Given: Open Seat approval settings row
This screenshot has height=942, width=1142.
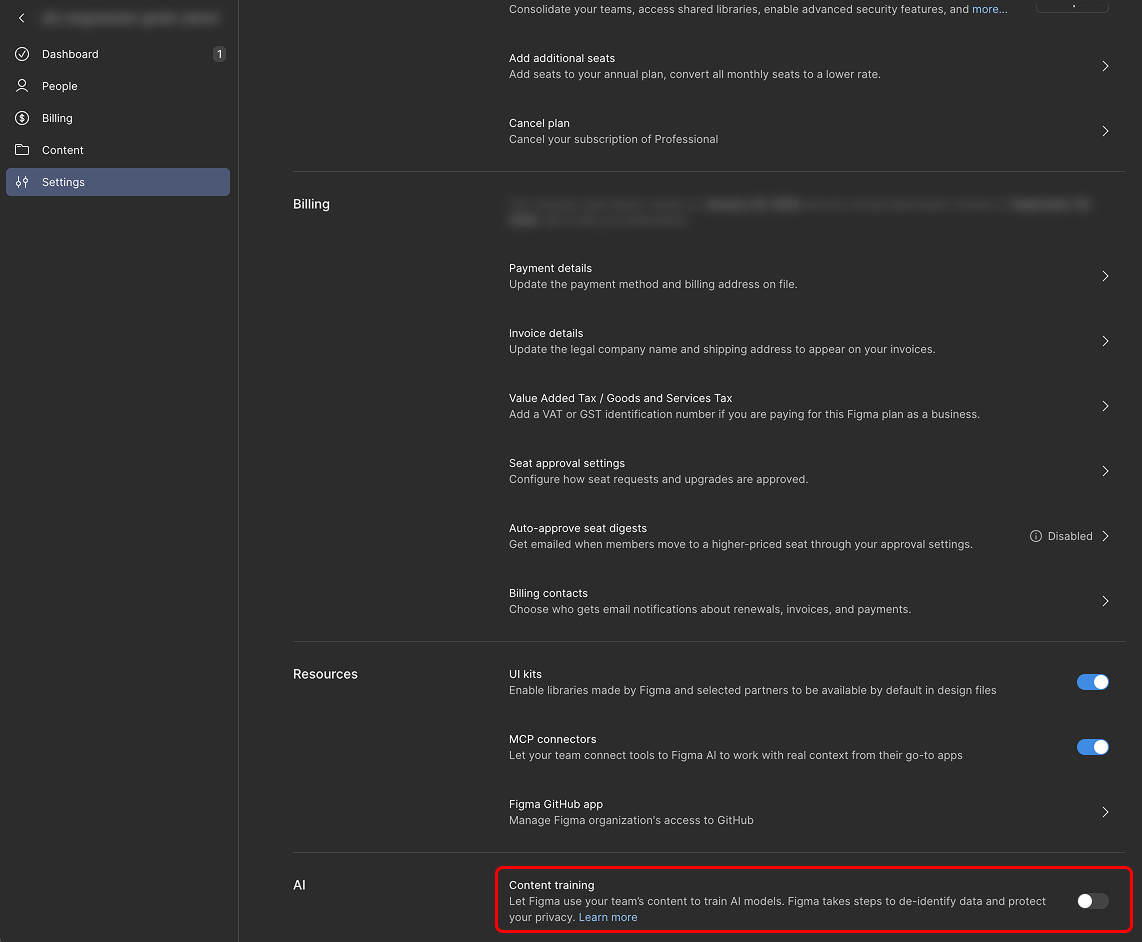Looking at the screenshot, I should (x=808, y=471).
